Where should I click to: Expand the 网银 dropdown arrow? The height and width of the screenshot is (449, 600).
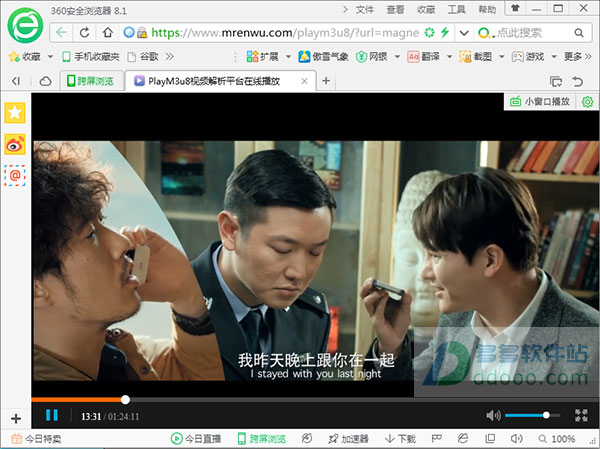click(x=397, y=57)
